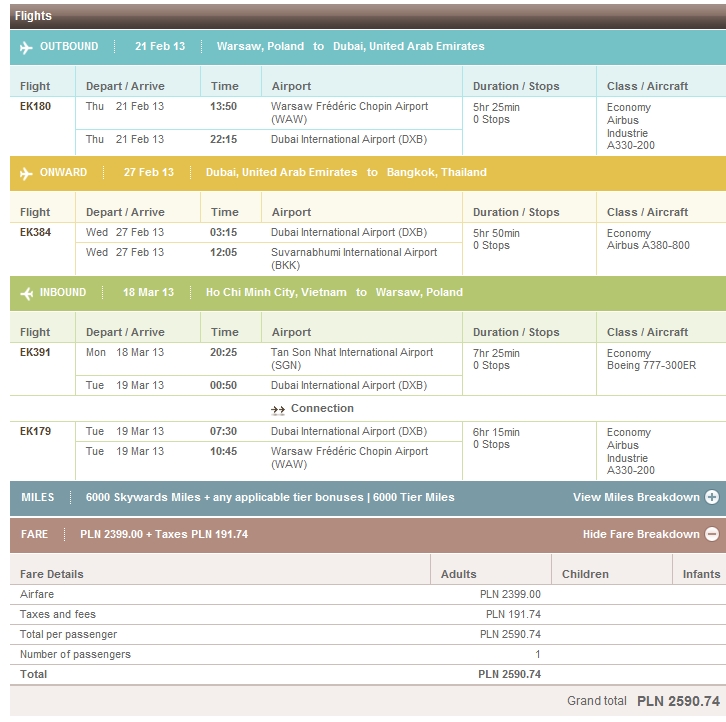Click Airbus A380-800 aircraft text
Viewport: 726px width, 722px height.
pos(648,245)
